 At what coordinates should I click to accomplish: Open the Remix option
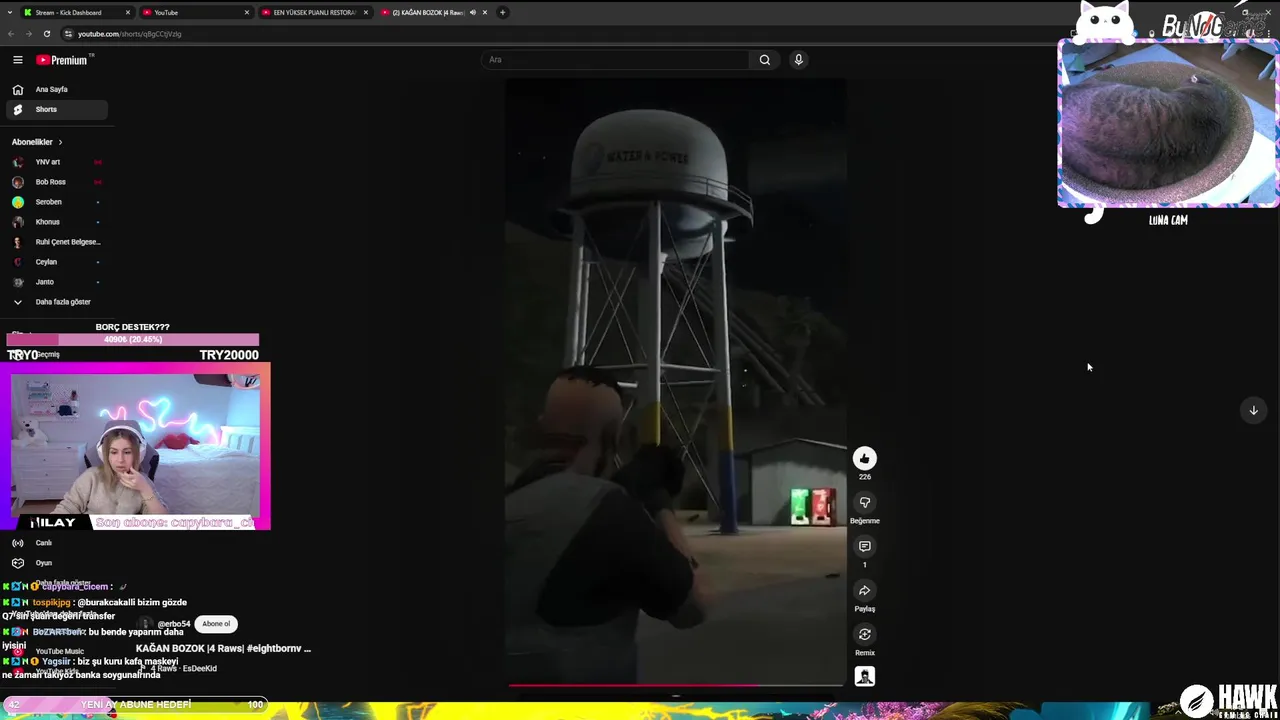[865, 634]
